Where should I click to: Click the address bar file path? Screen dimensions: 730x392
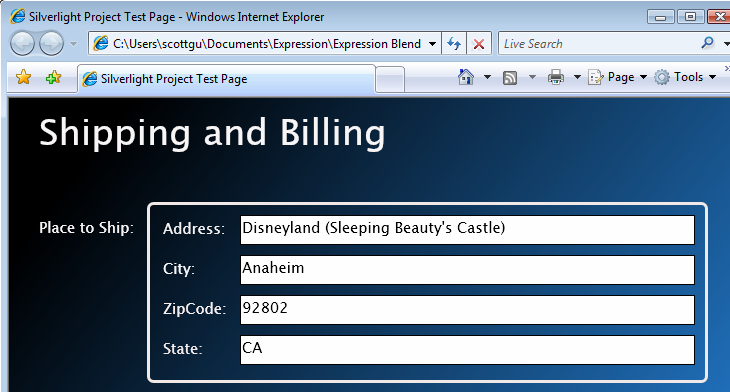[267, 44]
